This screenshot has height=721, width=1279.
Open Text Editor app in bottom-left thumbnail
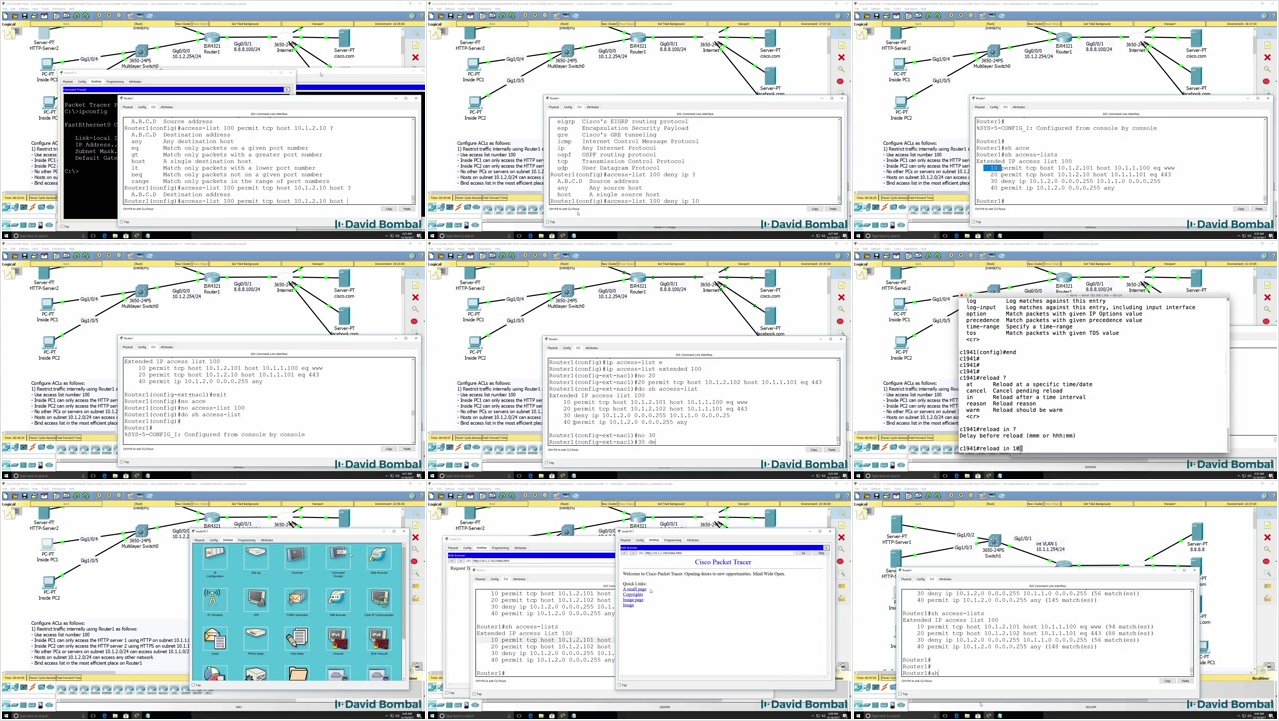point(297,639)
